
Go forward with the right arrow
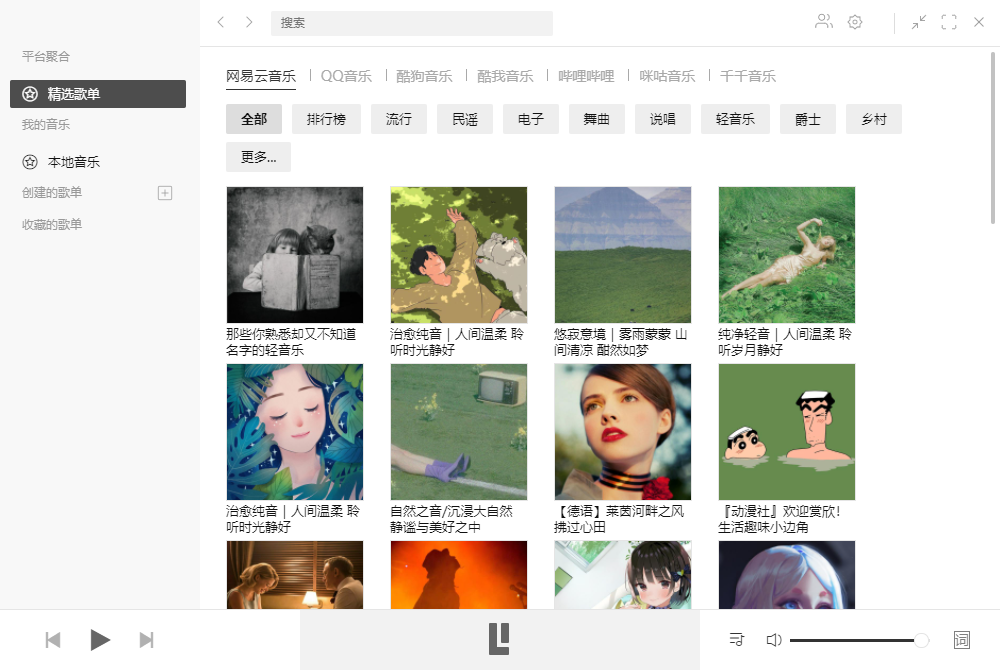[x=249, y=22]
